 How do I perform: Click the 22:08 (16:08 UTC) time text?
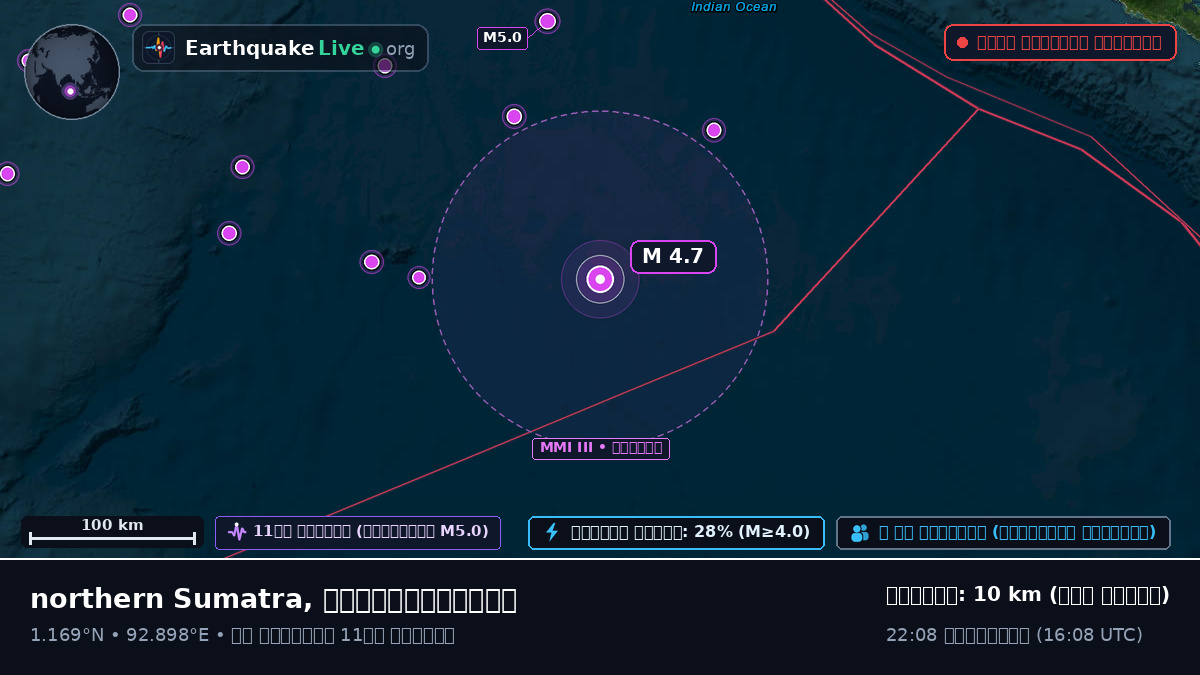click(1014, 635)
